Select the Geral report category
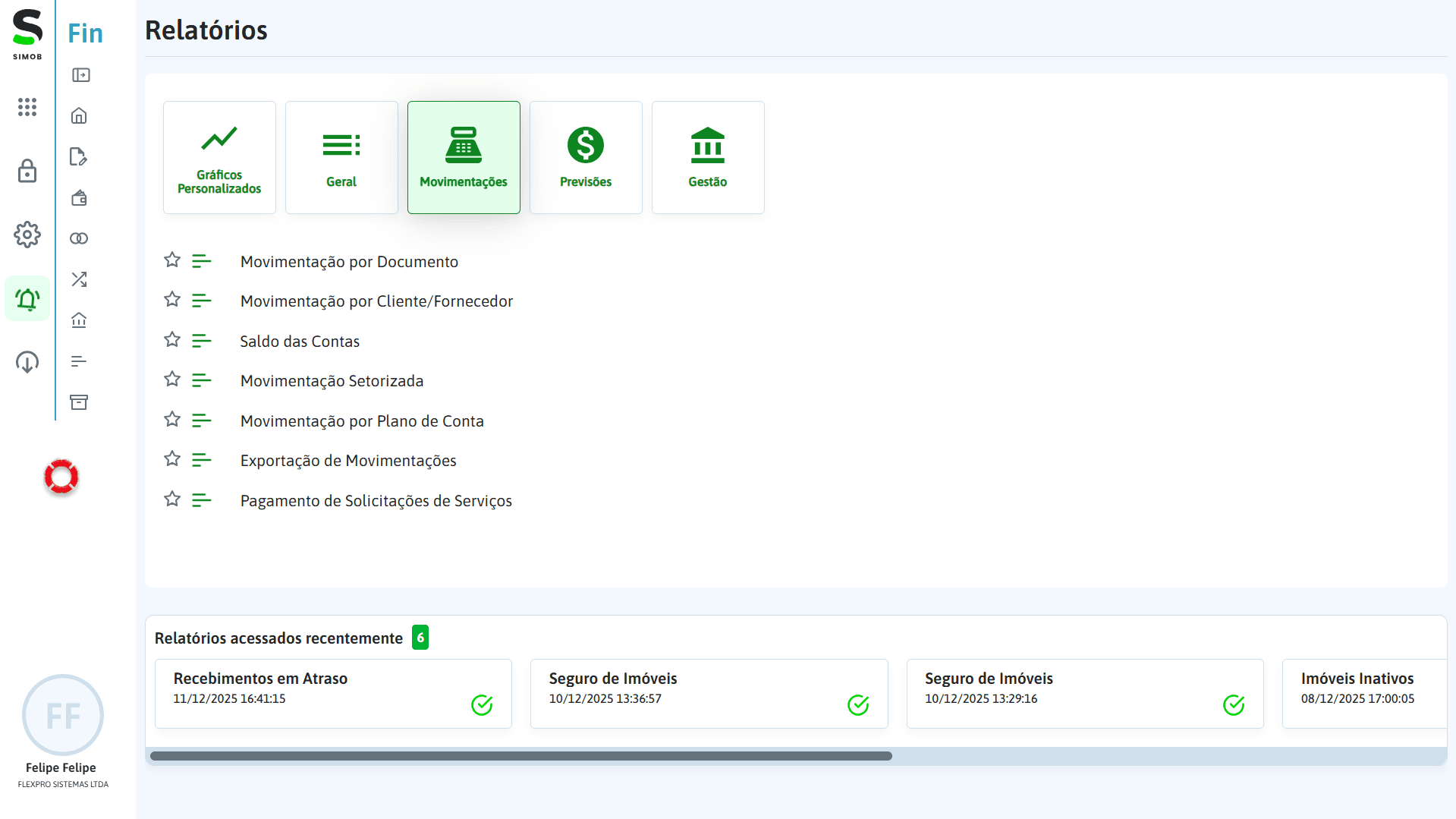The image size is (1456, 819). (341, 157)
